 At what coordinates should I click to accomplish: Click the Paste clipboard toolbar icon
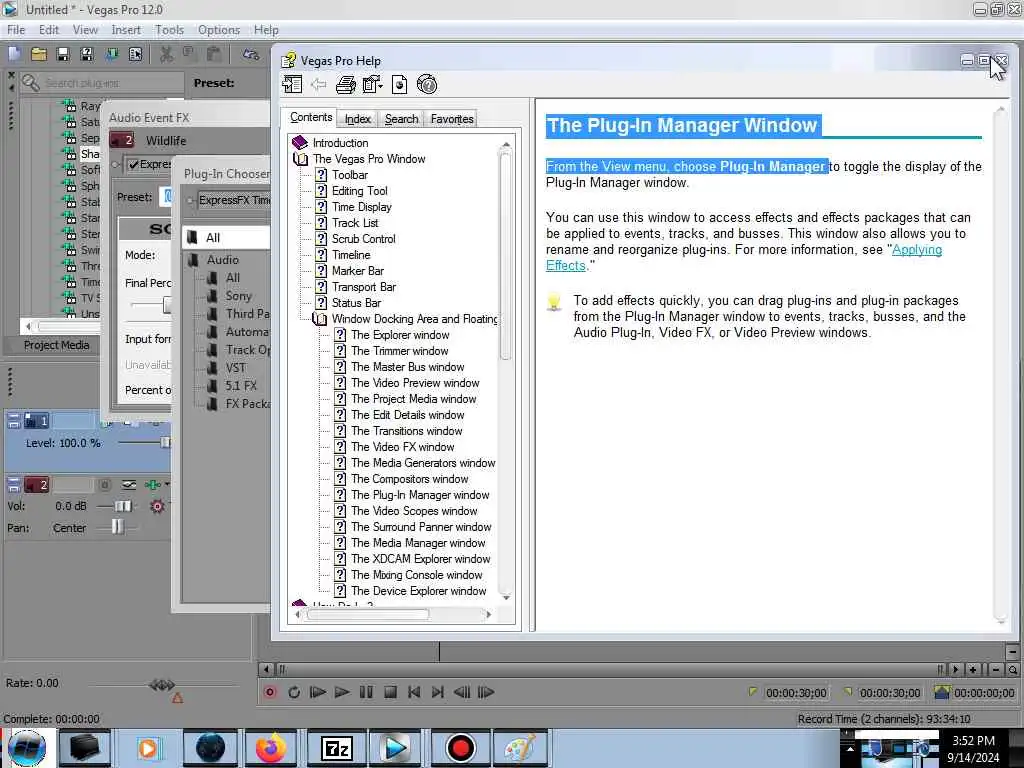[214, 54]
